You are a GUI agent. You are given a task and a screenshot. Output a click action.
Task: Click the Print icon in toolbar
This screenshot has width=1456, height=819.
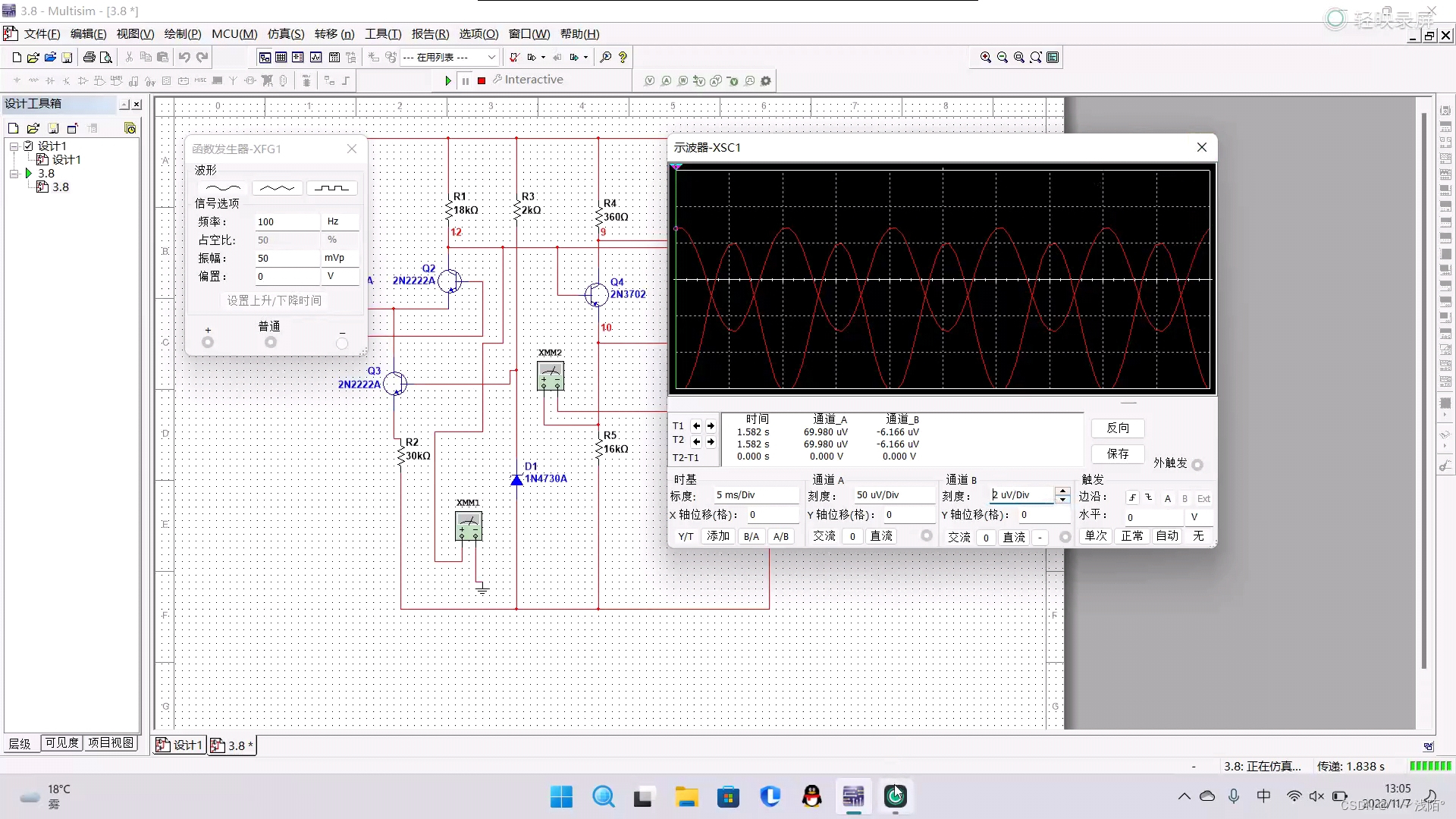point(89,57)
